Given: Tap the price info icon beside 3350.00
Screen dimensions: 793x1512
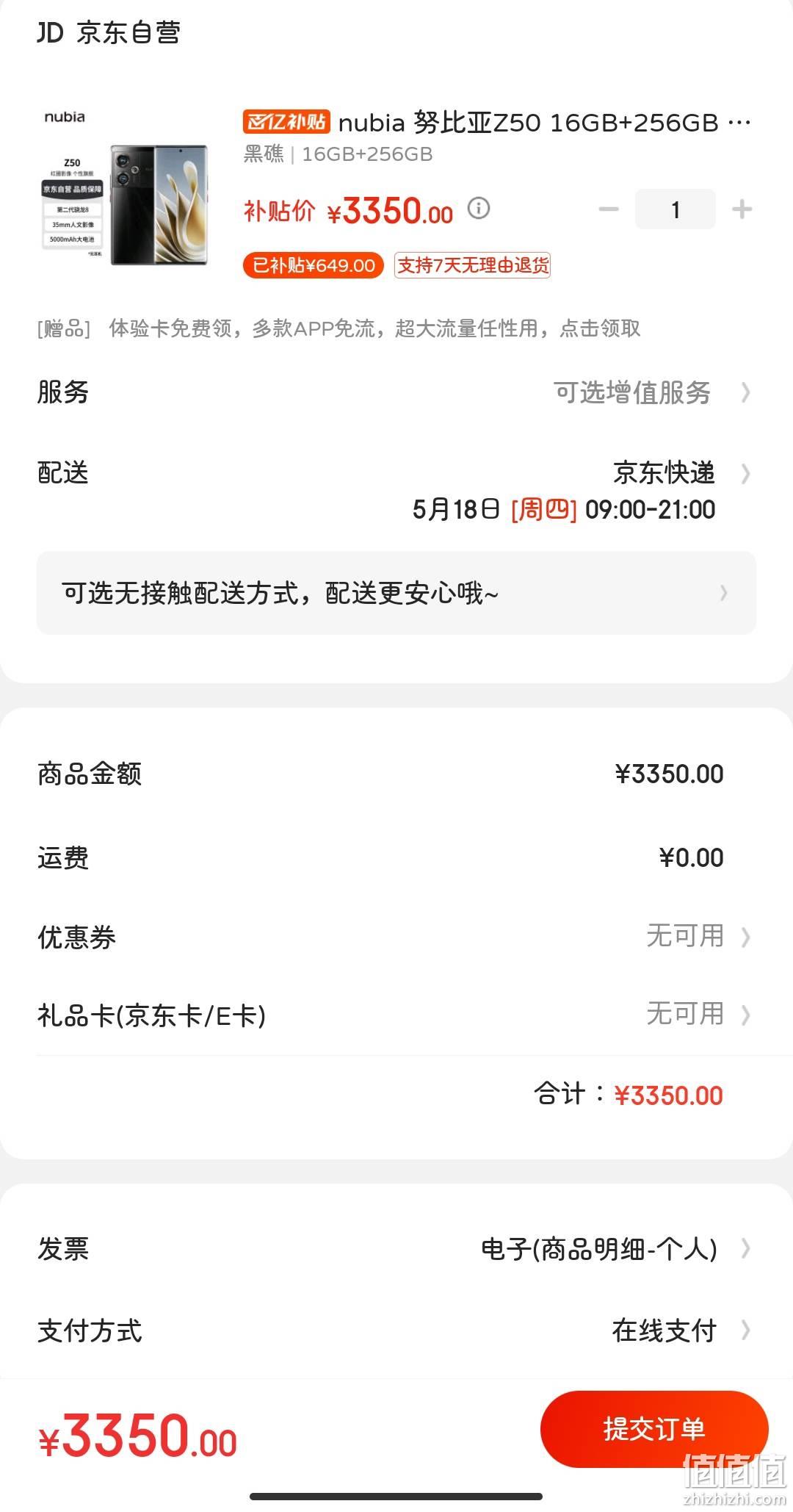Looking at the screenshot, I should click(x=479, y=209).
